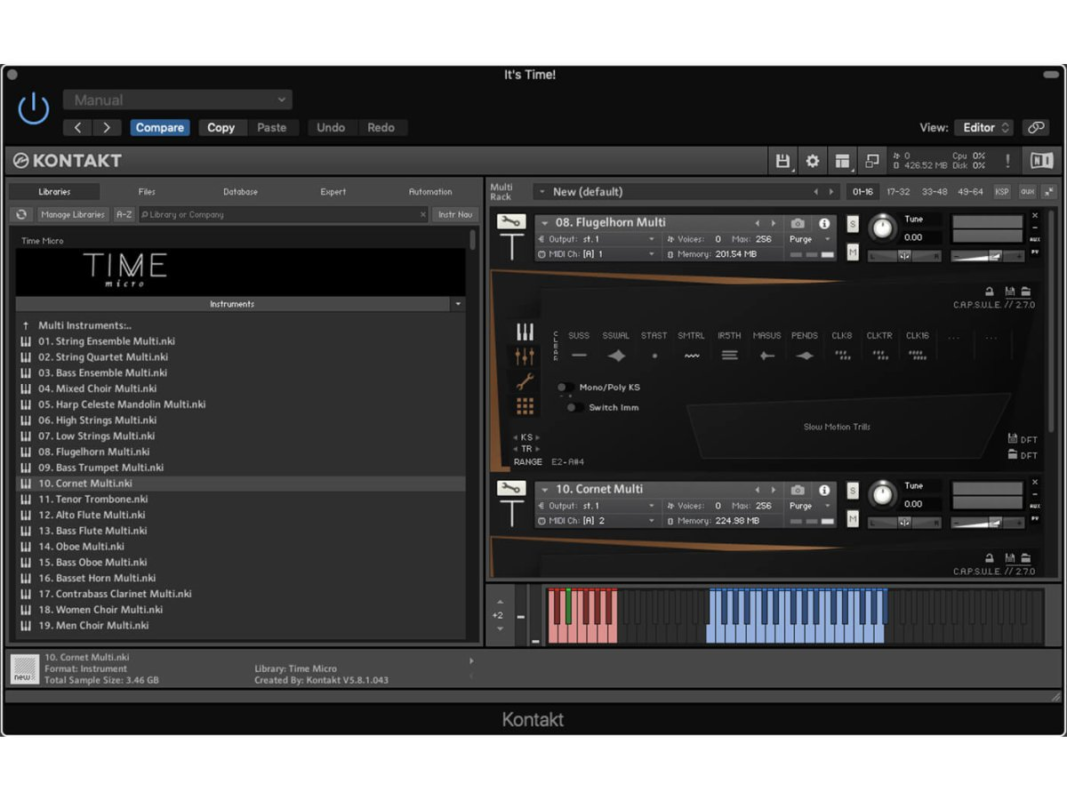Take snapshot with Cornet Multi camera icon

[x=797, y=490]
